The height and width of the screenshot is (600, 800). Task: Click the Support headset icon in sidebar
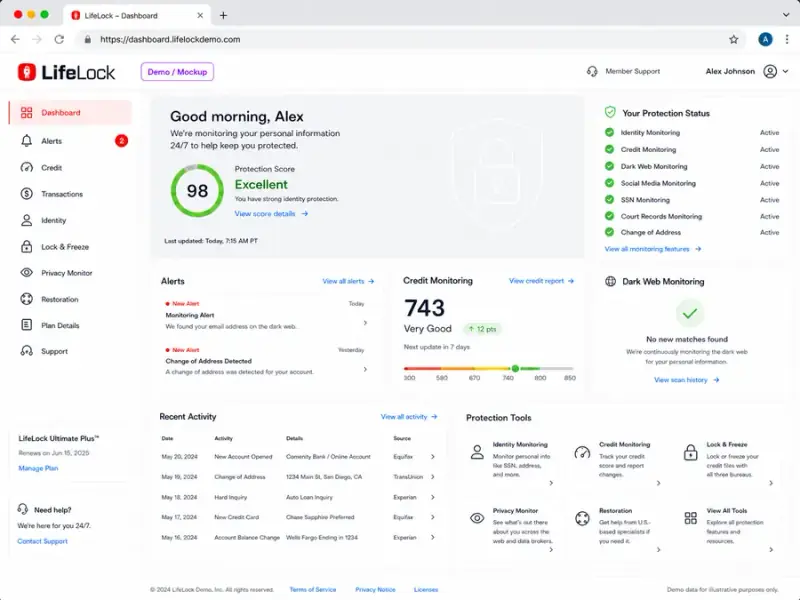[27, 351]
